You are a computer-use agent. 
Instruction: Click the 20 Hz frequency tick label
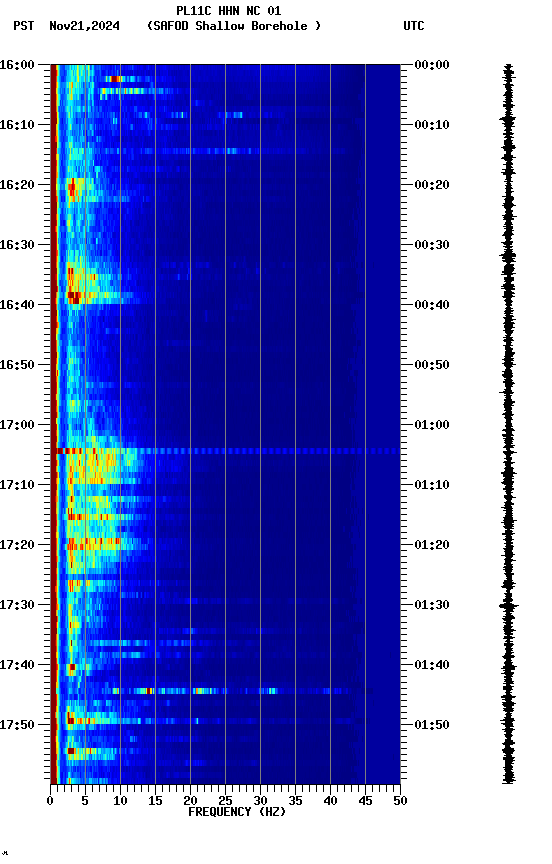pyautogui.click(x=190, y=801)
